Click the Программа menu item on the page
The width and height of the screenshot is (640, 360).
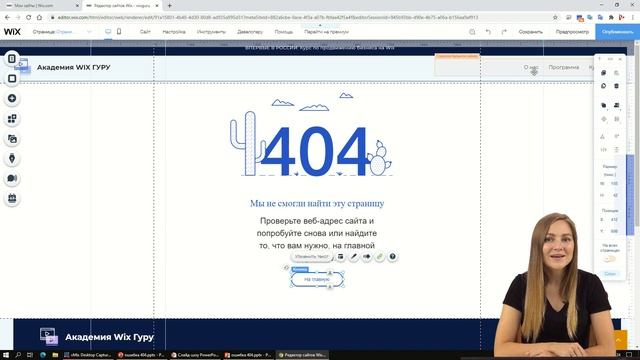click(564, 67)
